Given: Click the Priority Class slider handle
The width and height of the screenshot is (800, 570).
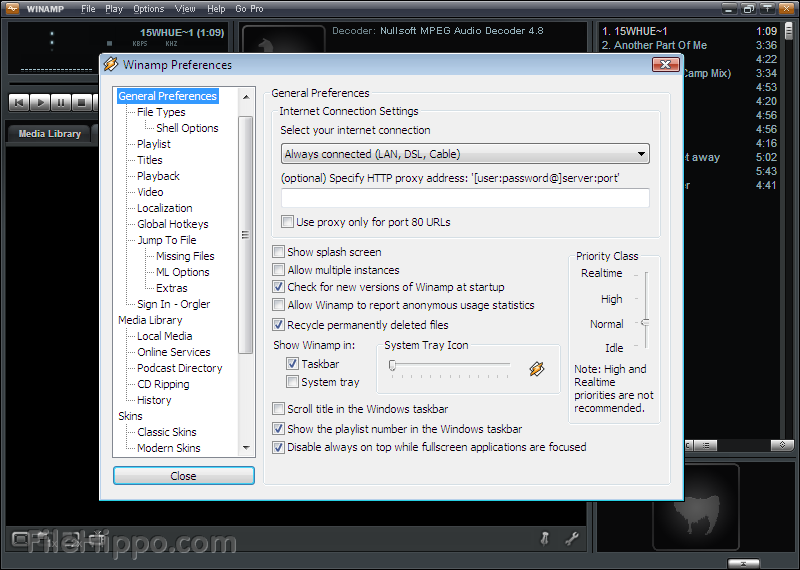Looking at the screenshot, I should (x=645, y=323).
